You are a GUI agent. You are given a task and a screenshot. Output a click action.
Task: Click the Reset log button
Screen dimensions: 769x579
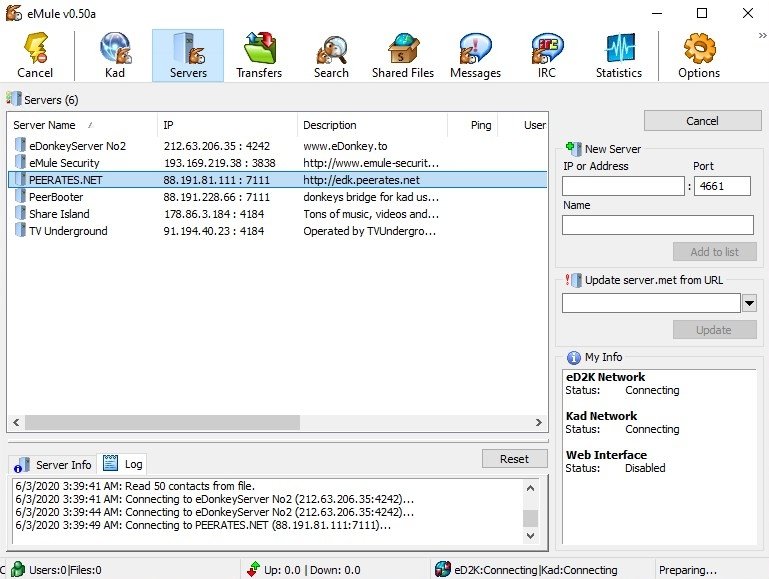(514, 459)
